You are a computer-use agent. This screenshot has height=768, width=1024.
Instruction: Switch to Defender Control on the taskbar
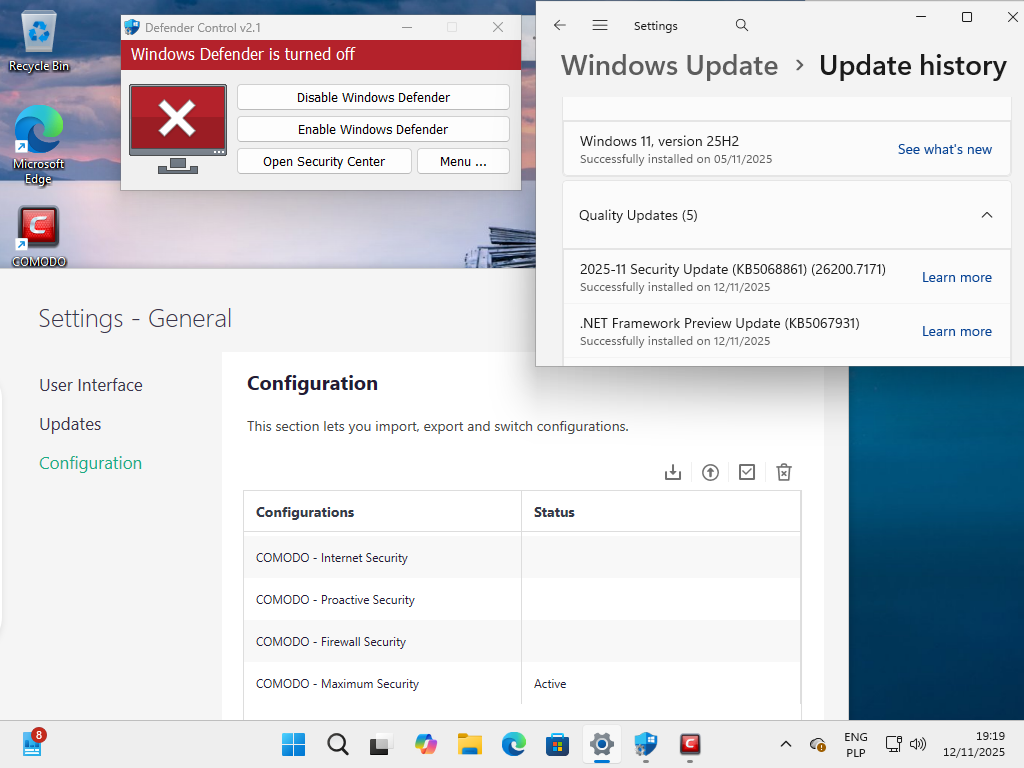click(646, 744)
